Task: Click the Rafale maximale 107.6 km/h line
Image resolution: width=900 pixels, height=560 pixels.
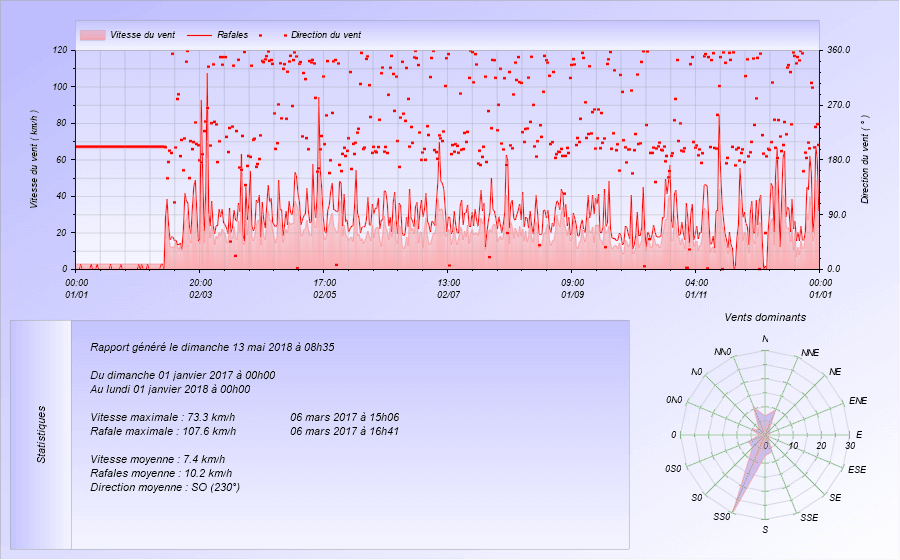Action: 163,431
